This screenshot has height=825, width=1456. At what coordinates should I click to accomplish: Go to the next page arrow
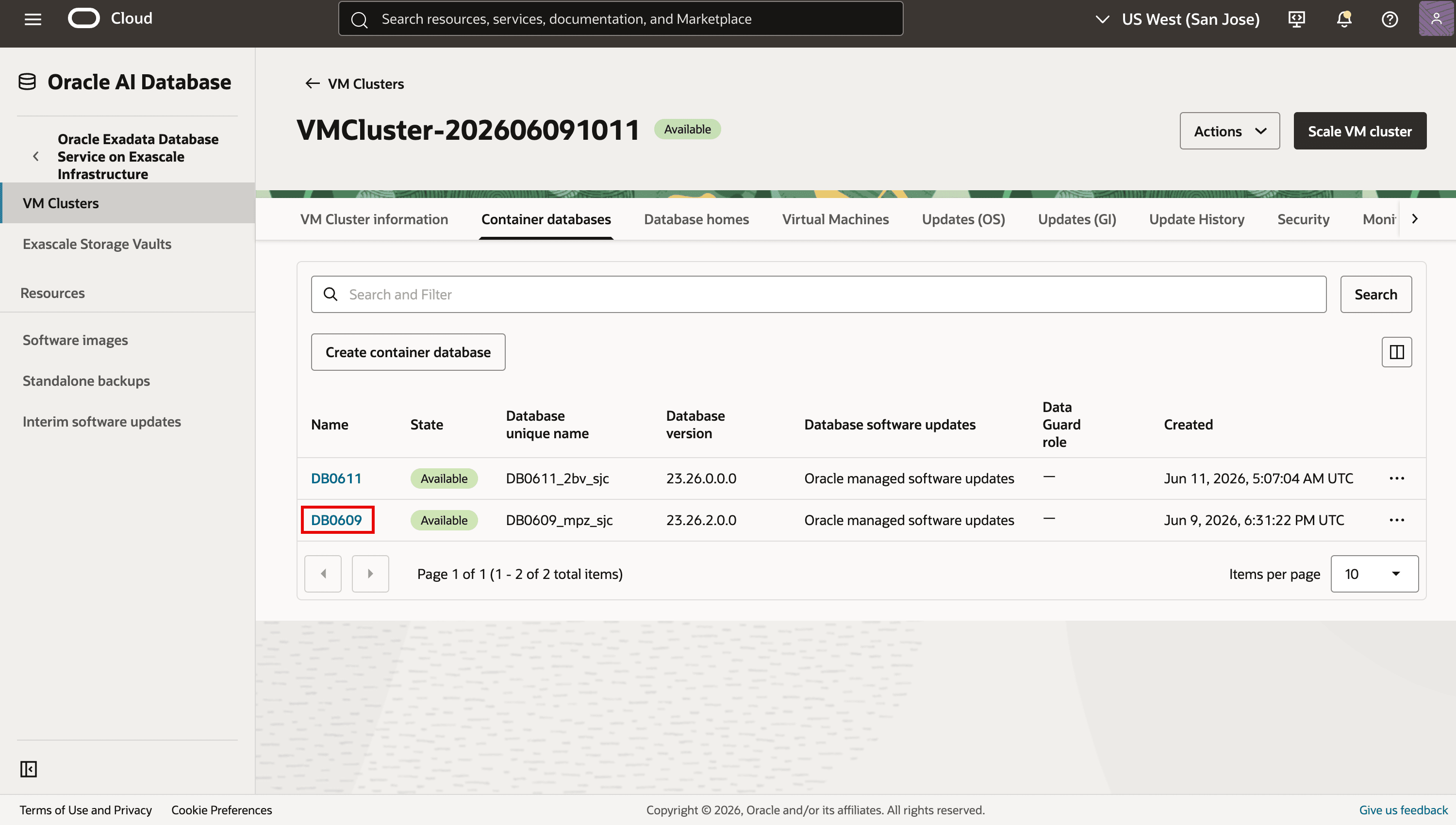coord(370,574)
